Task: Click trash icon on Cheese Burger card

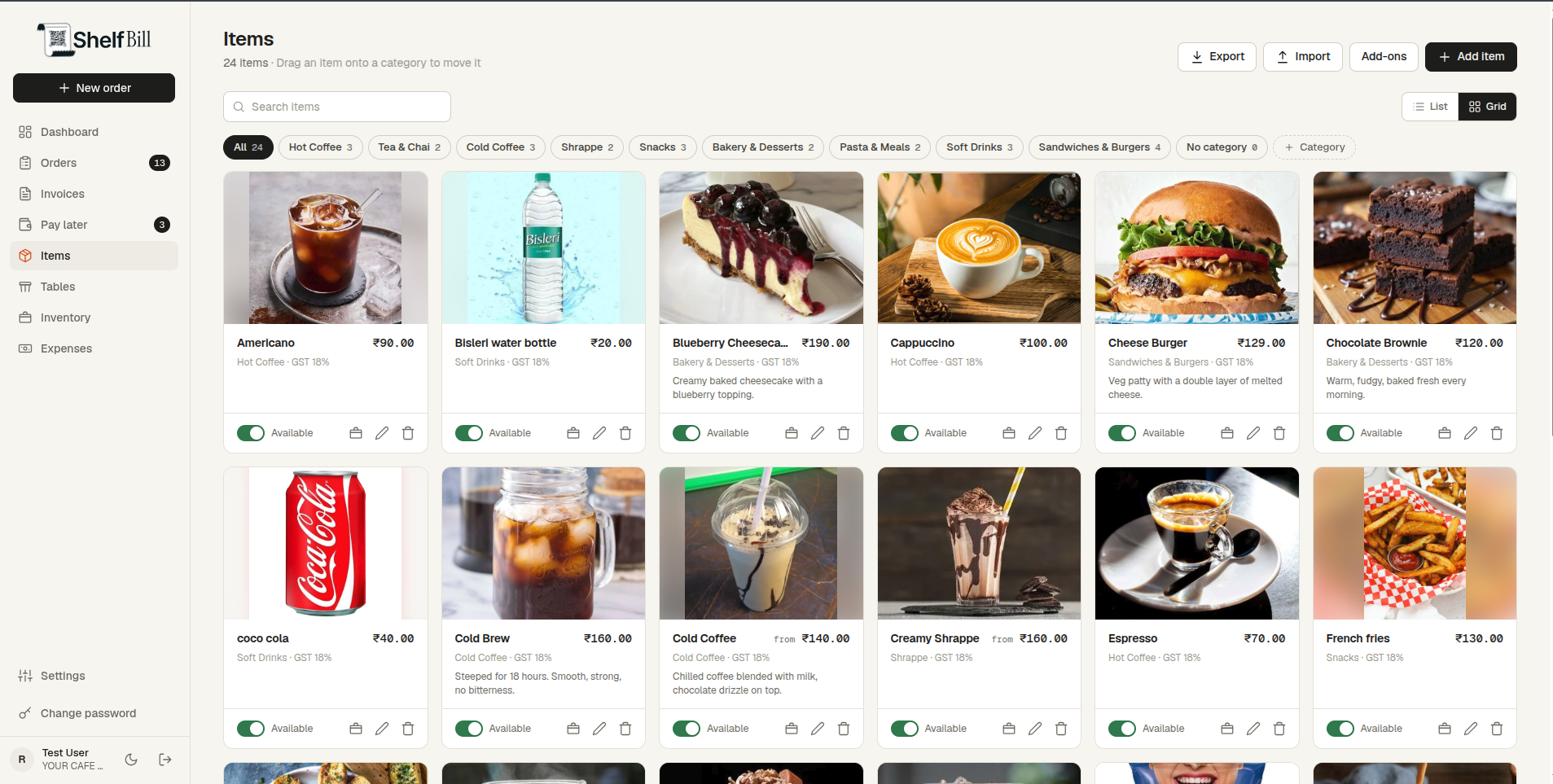Action: (x=1279, y=433)
